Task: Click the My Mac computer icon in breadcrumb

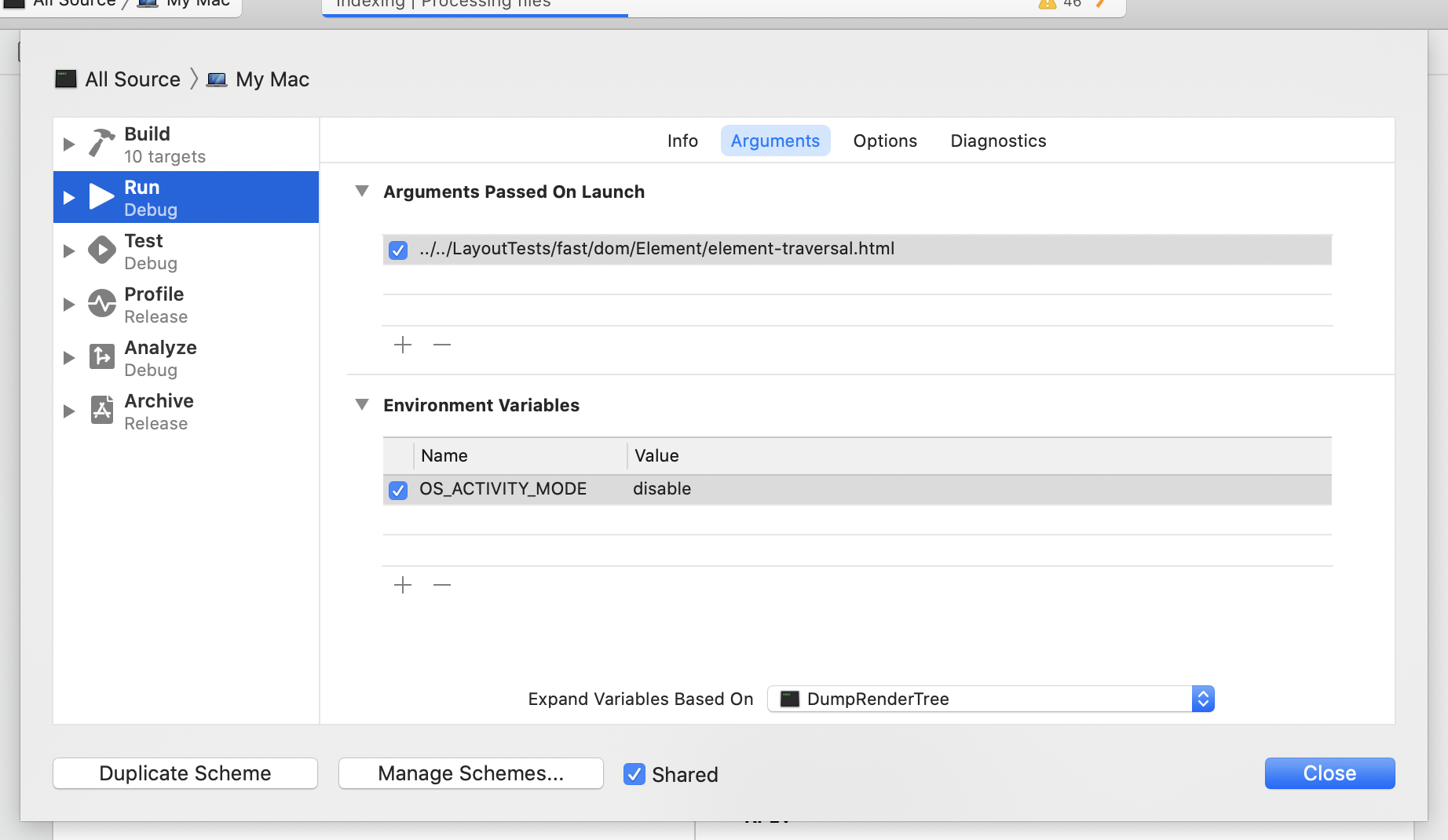Action: 217,79
